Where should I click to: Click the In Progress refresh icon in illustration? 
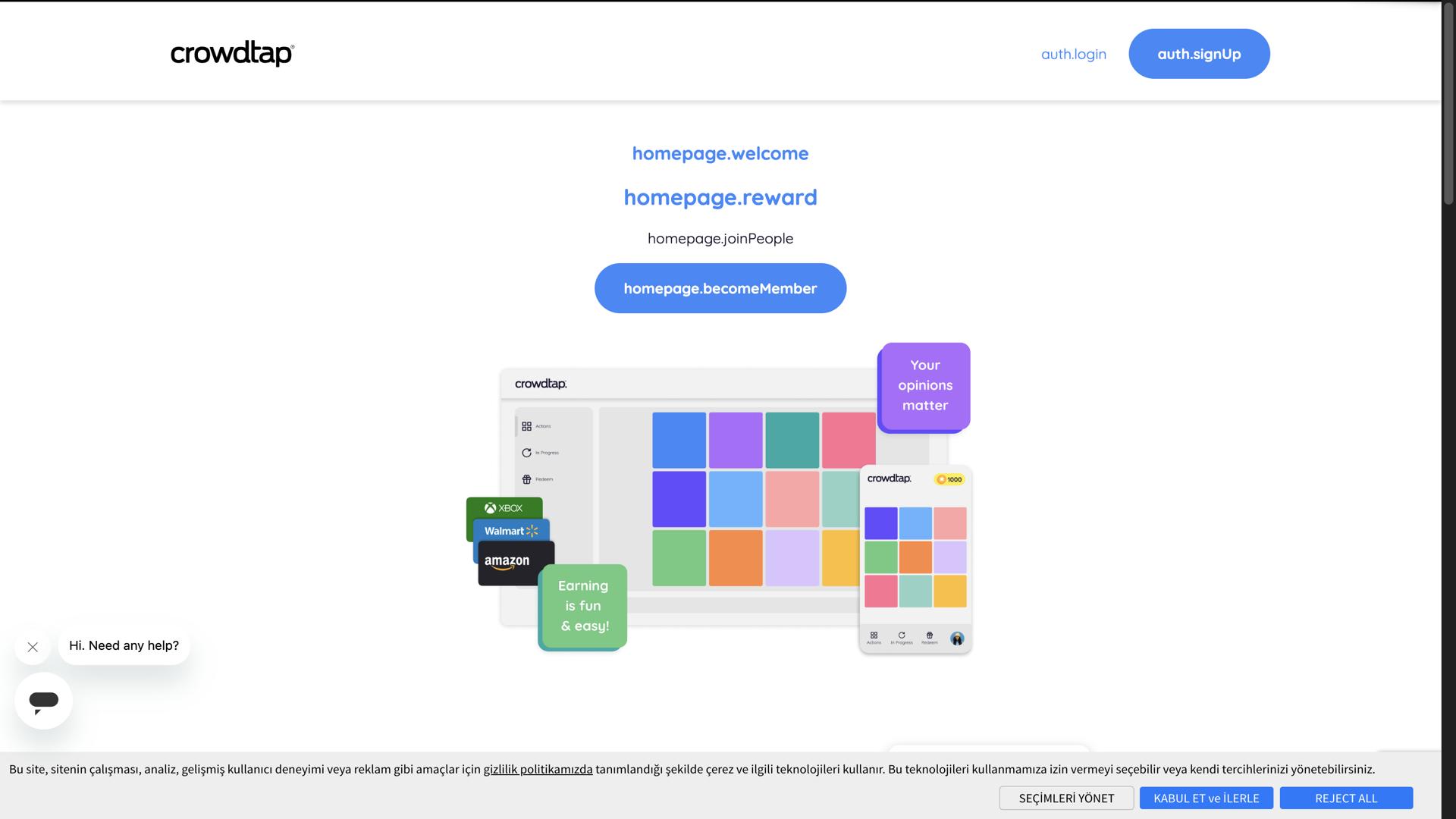(526, 453)
